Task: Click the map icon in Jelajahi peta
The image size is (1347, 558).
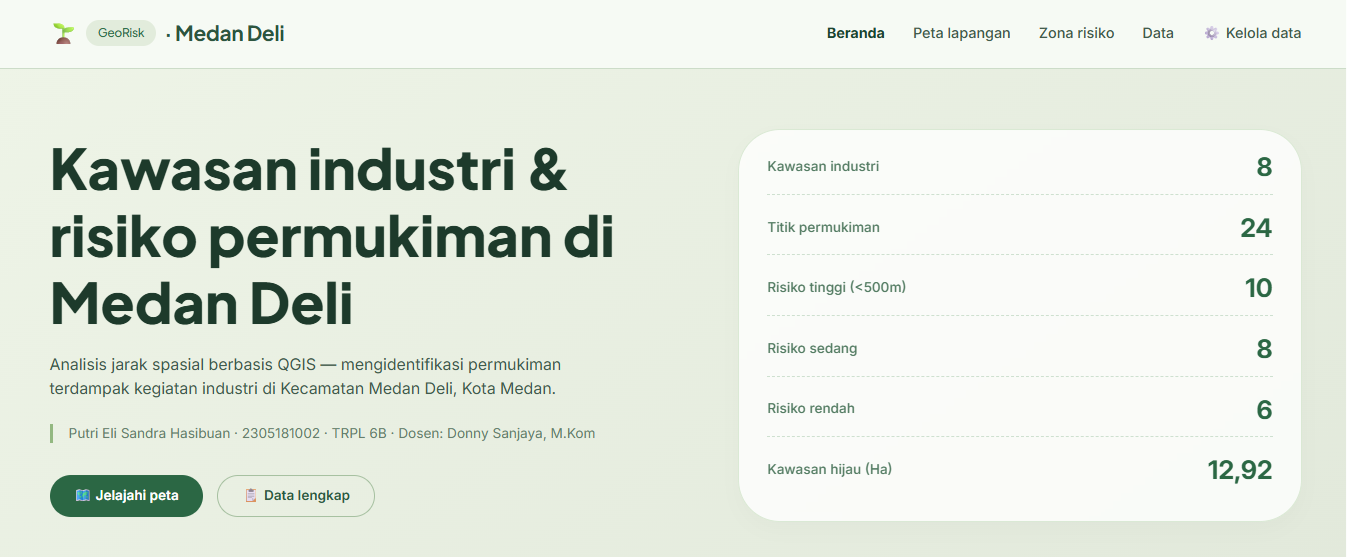Action: point(83,496)
